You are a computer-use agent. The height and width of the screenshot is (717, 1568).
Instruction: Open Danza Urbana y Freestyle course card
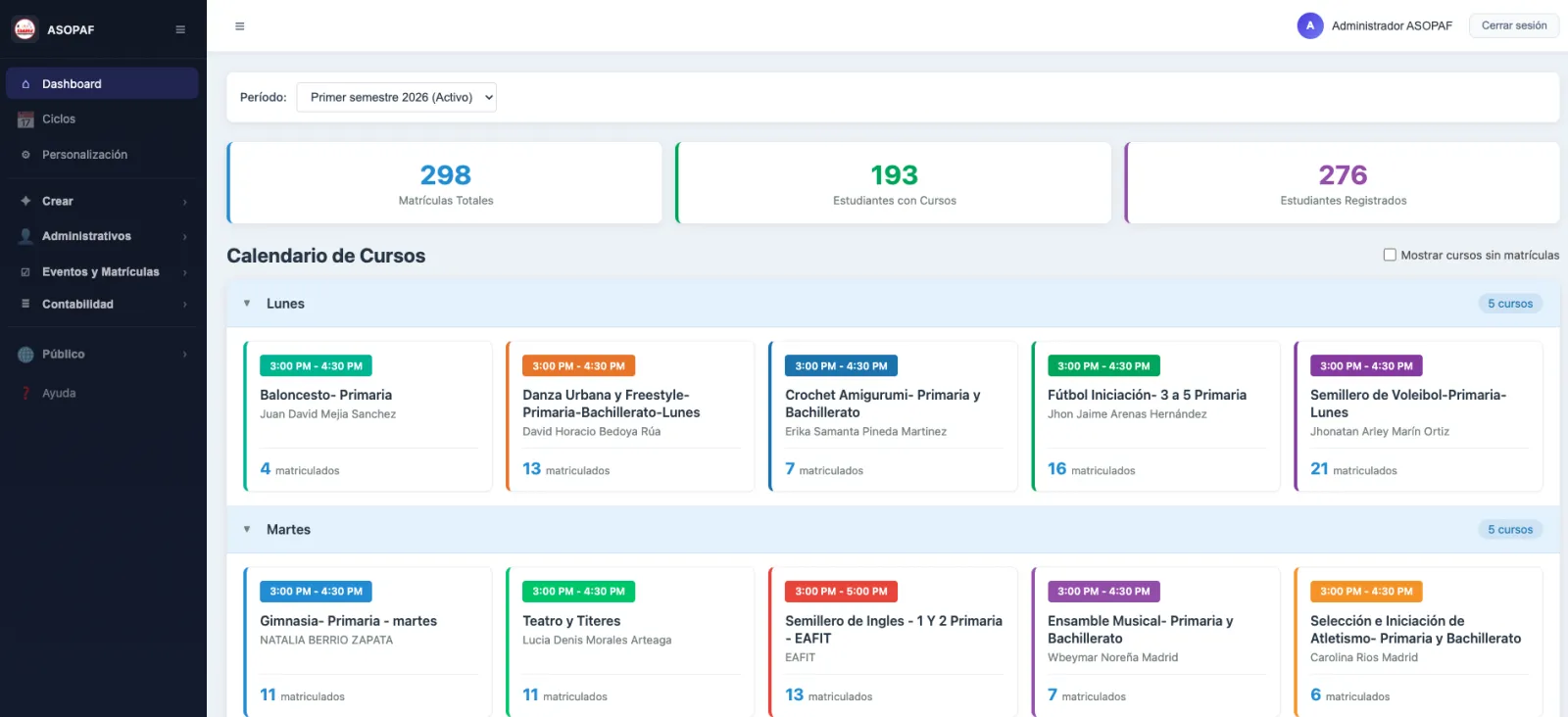tap(630, 416)
